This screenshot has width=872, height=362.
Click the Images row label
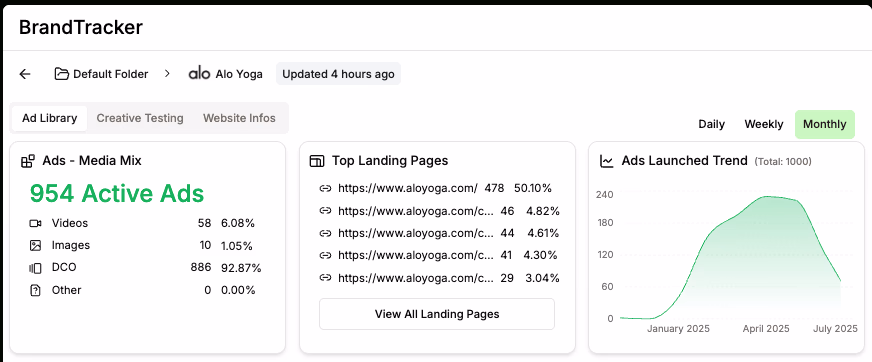point(71,245)
